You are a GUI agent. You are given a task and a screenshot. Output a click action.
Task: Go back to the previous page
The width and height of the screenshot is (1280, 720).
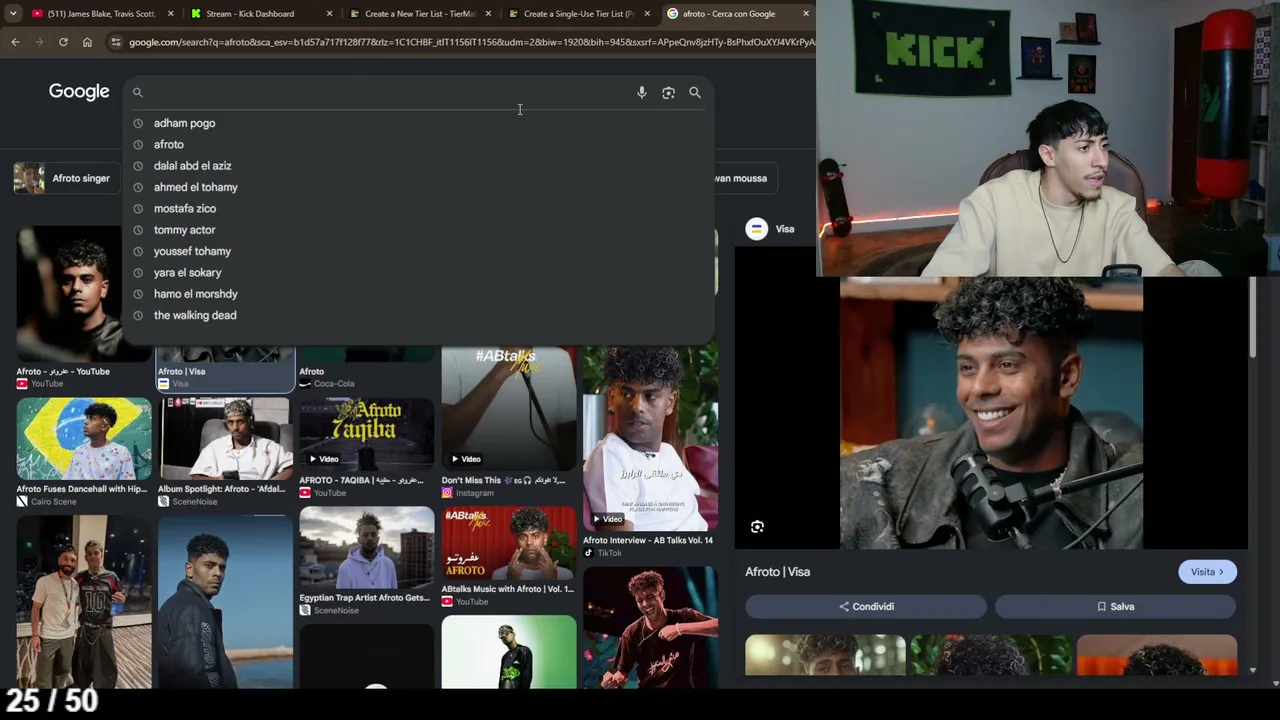point(15,42)
